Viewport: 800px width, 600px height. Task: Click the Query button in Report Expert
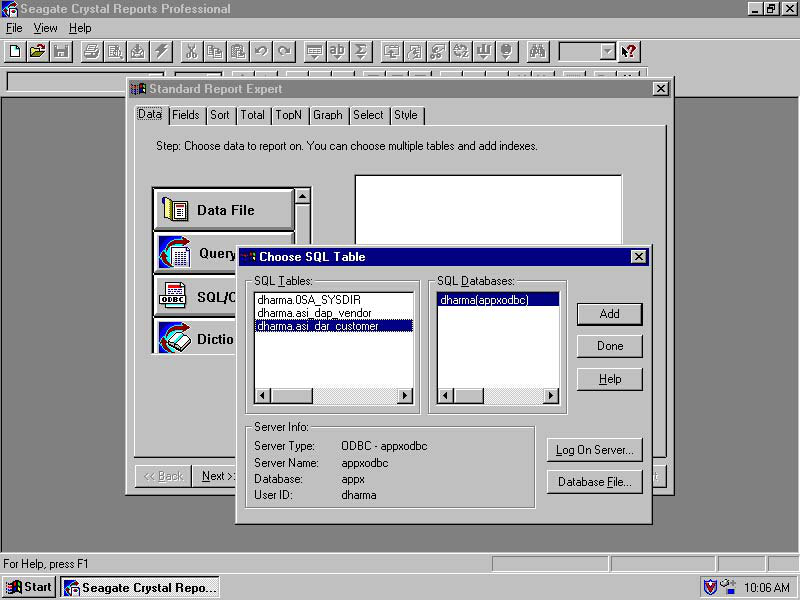click(196, 253)
